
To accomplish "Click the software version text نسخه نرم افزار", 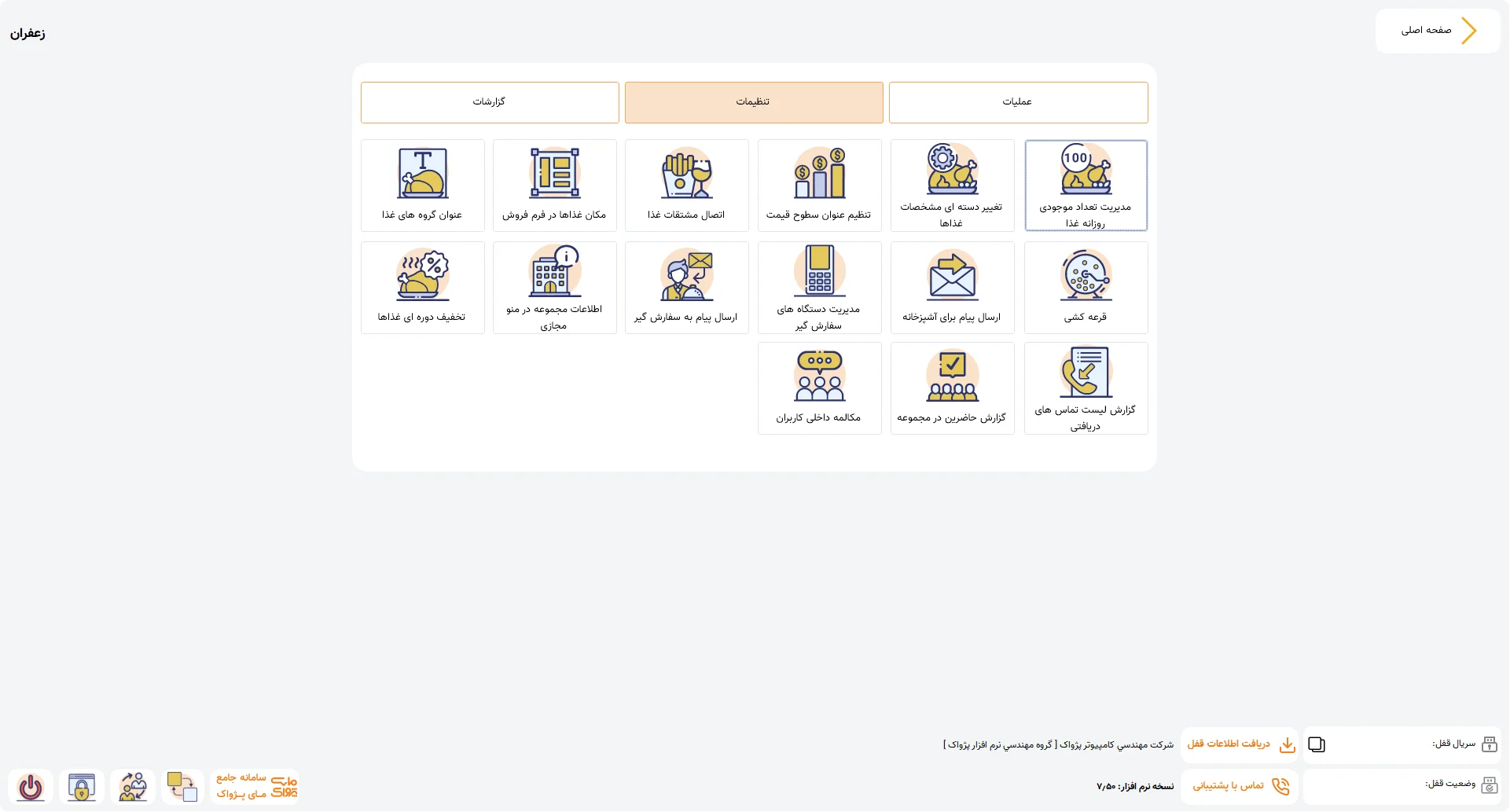I will pyautogui.click(x=1135, y=786).
